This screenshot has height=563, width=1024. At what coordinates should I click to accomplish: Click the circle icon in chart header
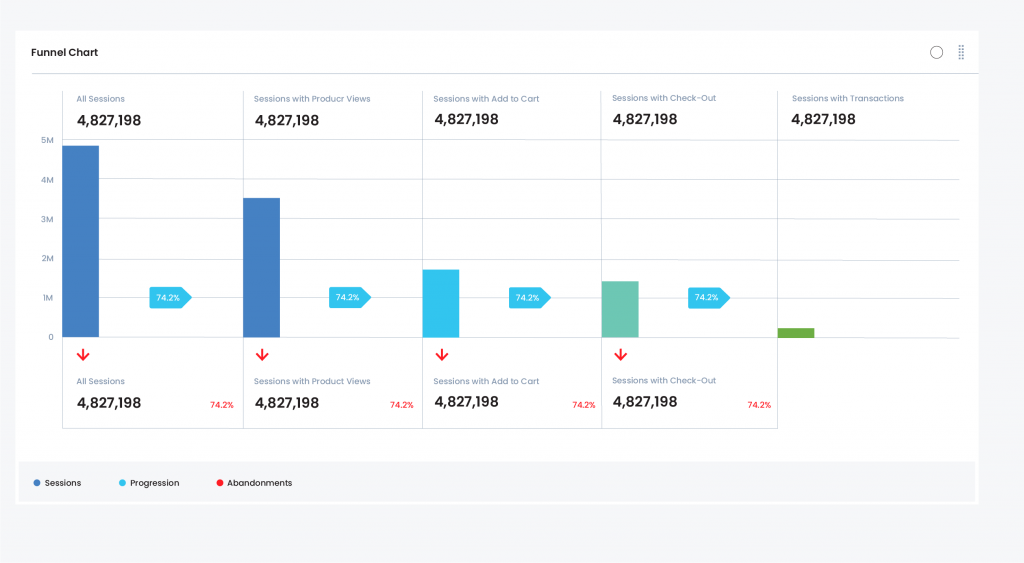coord(936,52)
